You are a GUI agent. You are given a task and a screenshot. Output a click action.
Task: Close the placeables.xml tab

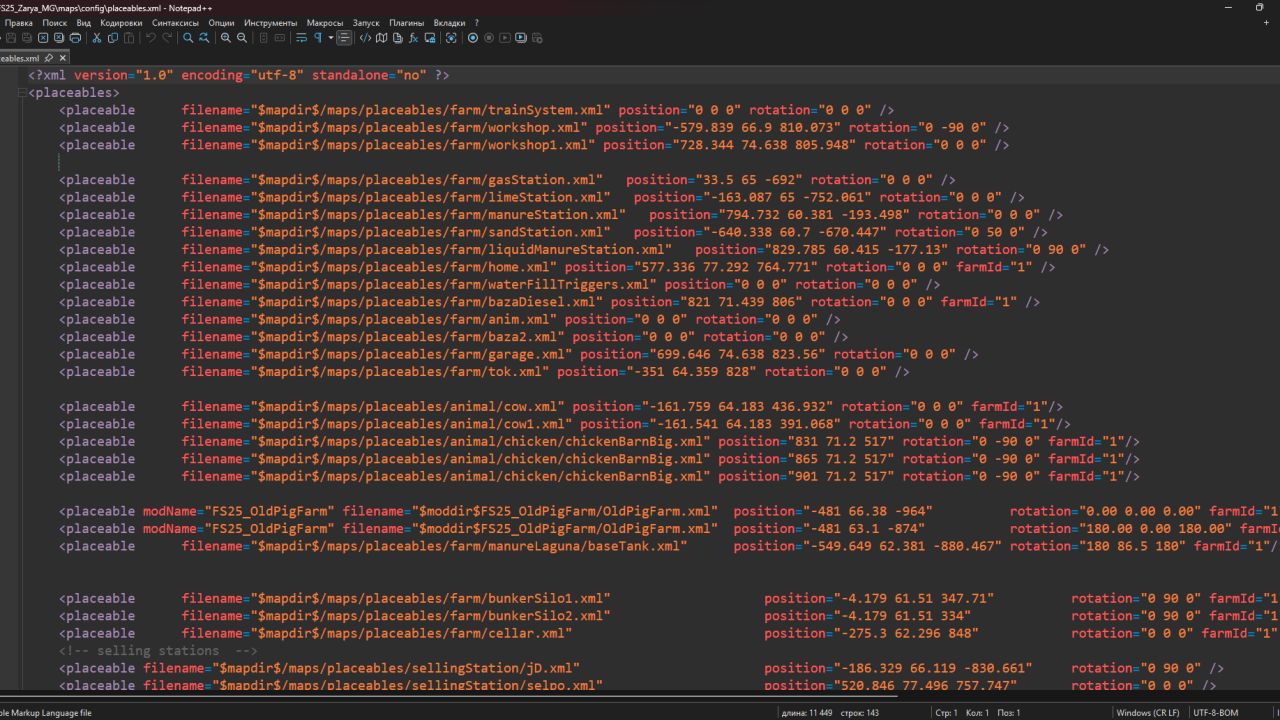[x=62, y=58]
